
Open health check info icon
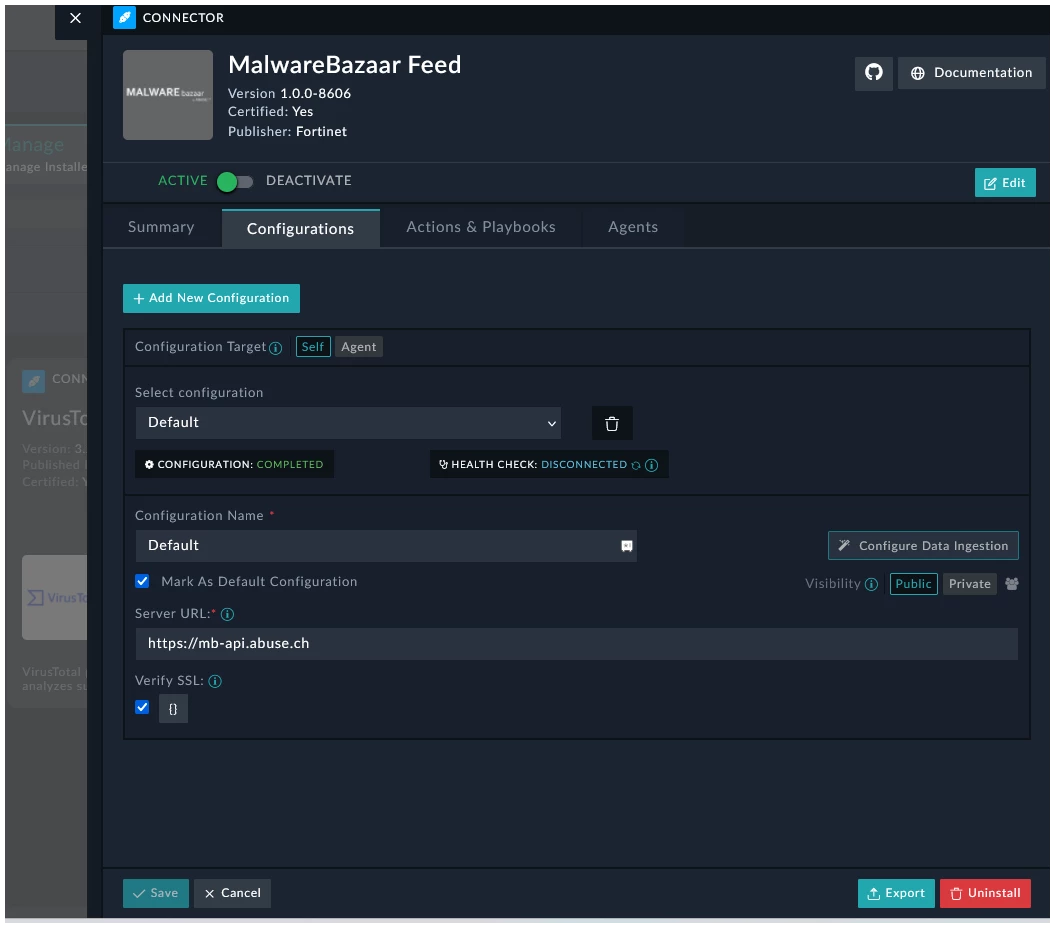[x=651, y=465]
